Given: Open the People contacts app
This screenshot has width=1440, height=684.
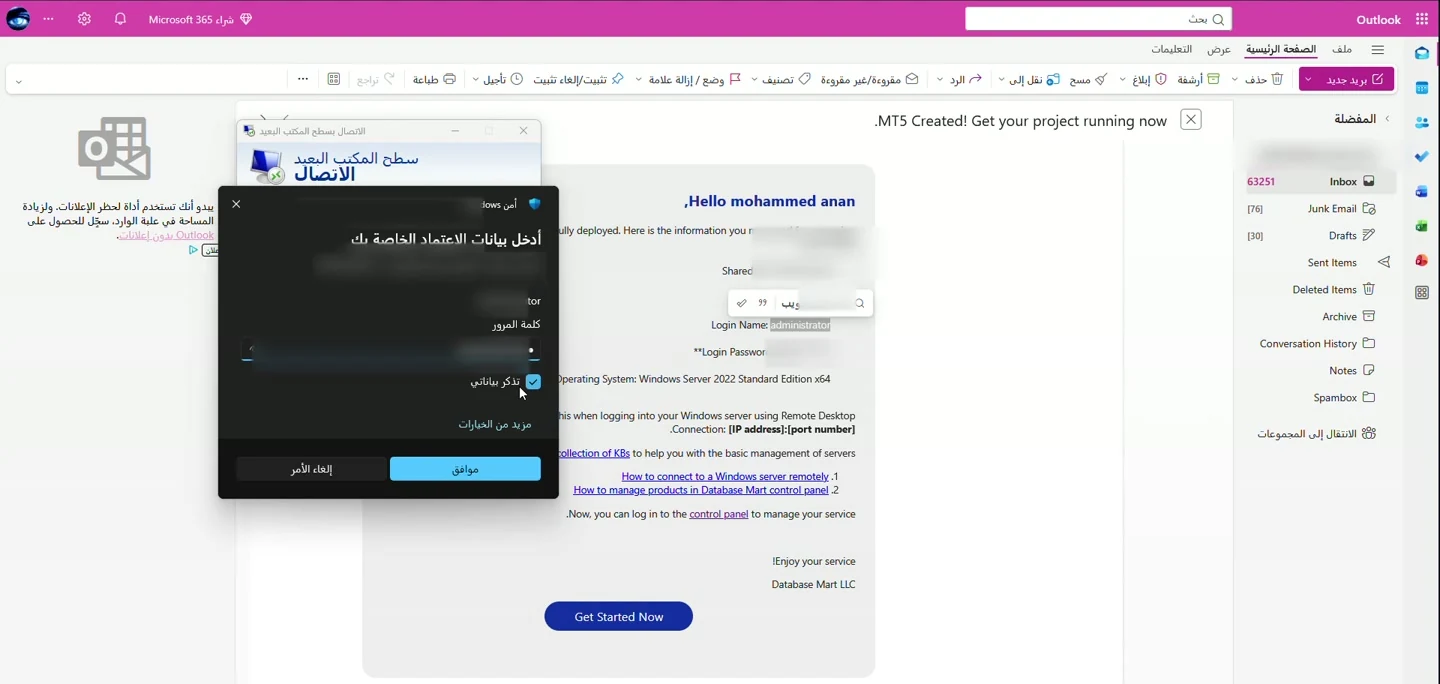Looking at the screenshot, I should coord(1422,122).
